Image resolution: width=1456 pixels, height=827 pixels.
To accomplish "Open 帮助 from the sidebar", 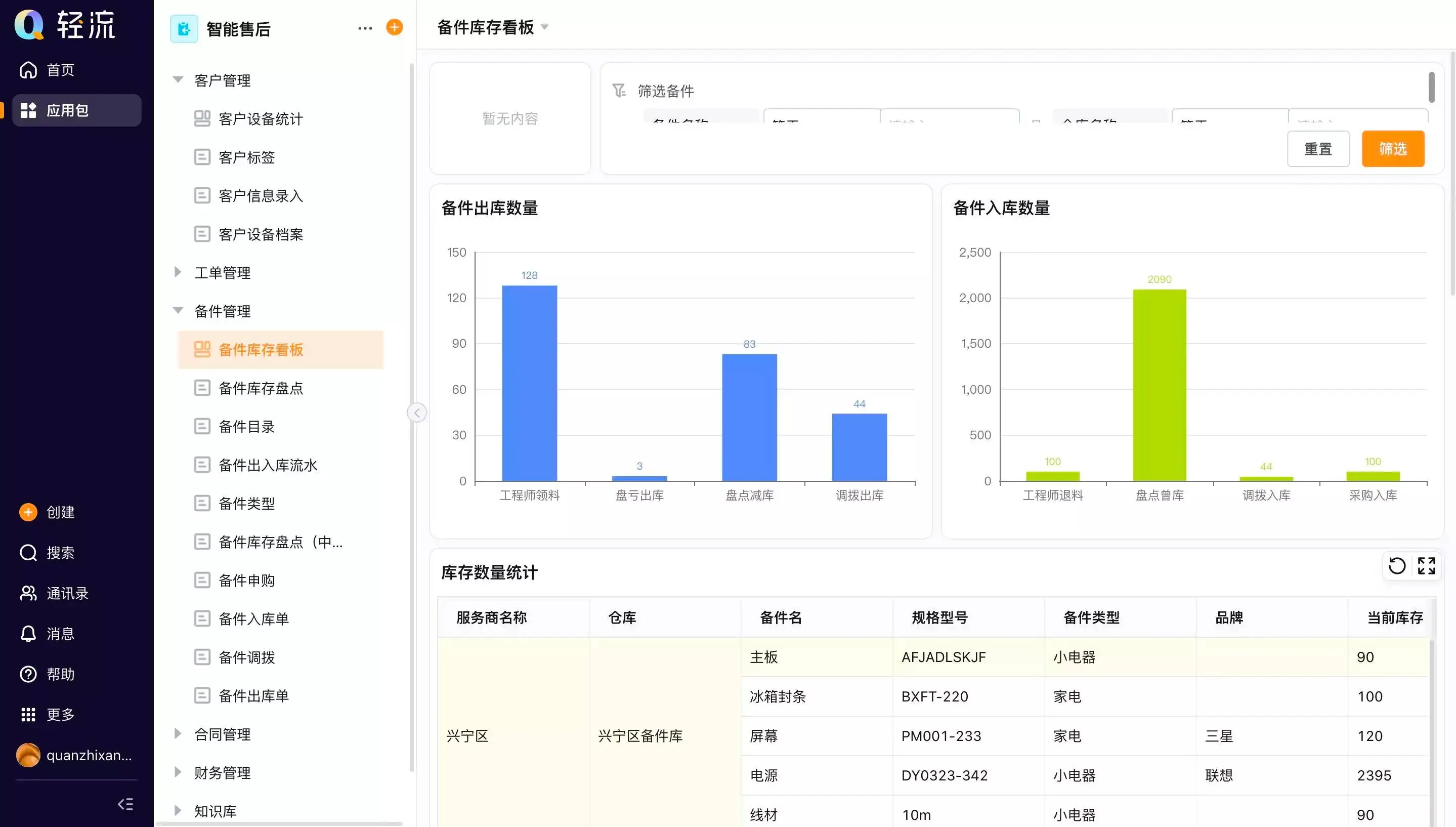I will coord(28,674).
